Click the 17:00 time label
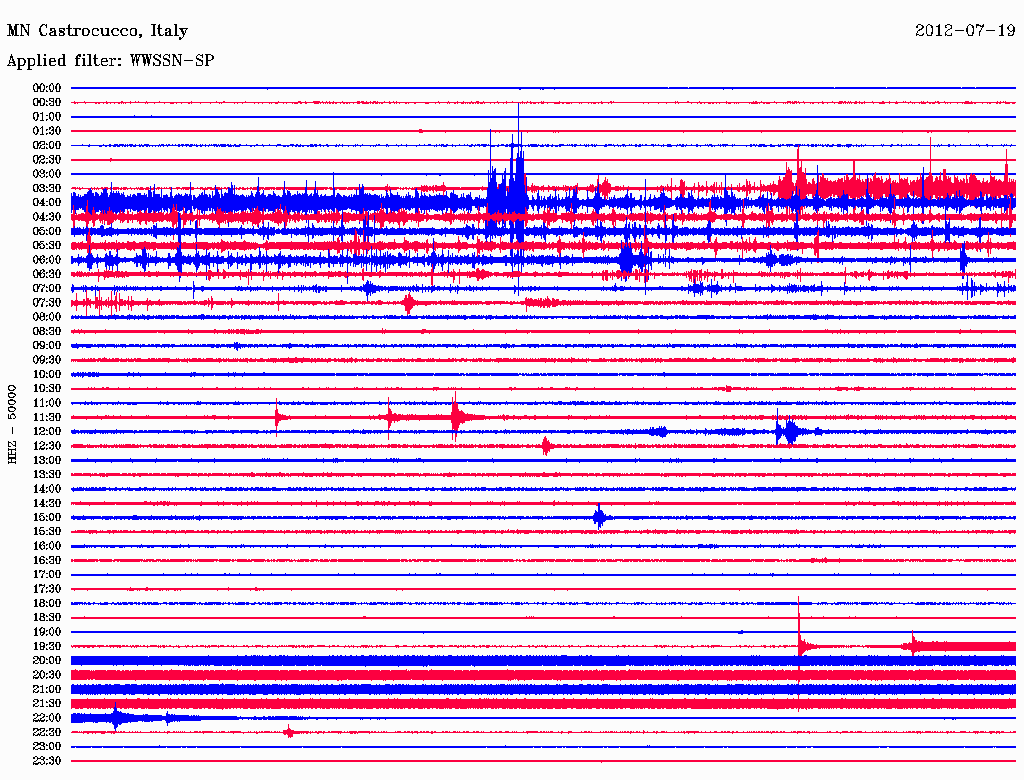 coord(47,575)
